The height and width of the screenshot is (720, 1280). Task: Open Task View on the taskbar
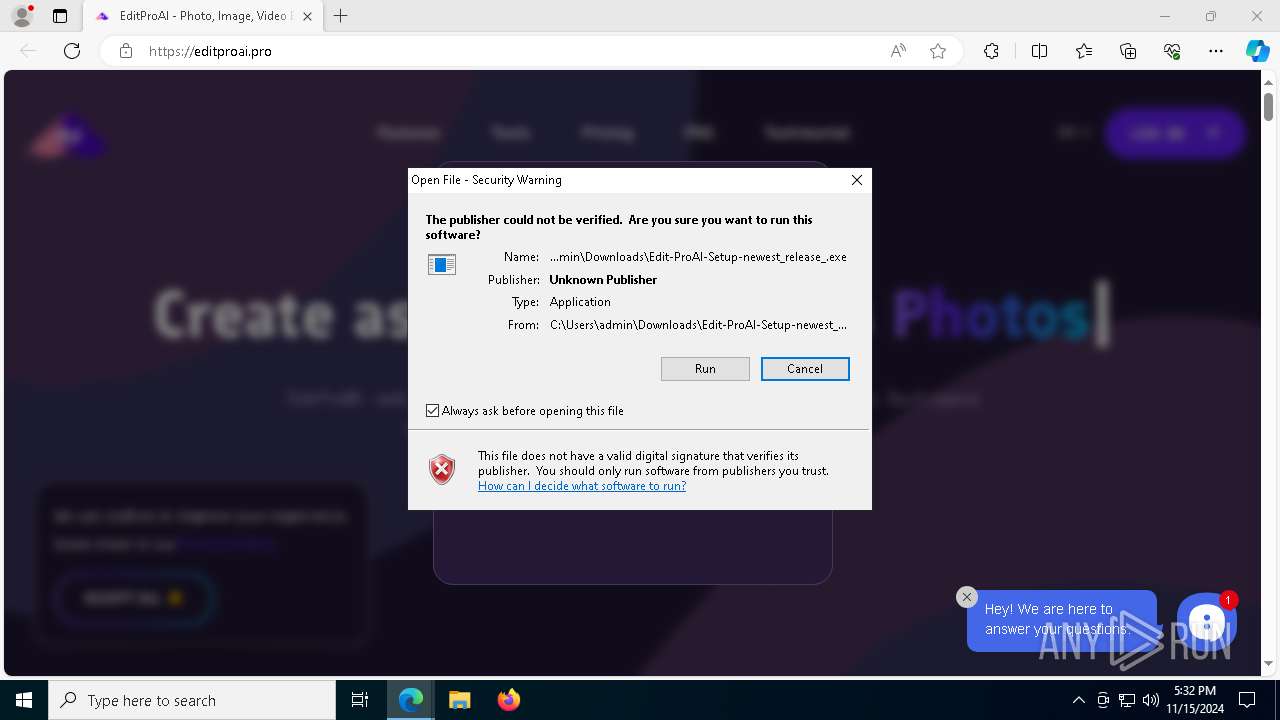[360, 700]
